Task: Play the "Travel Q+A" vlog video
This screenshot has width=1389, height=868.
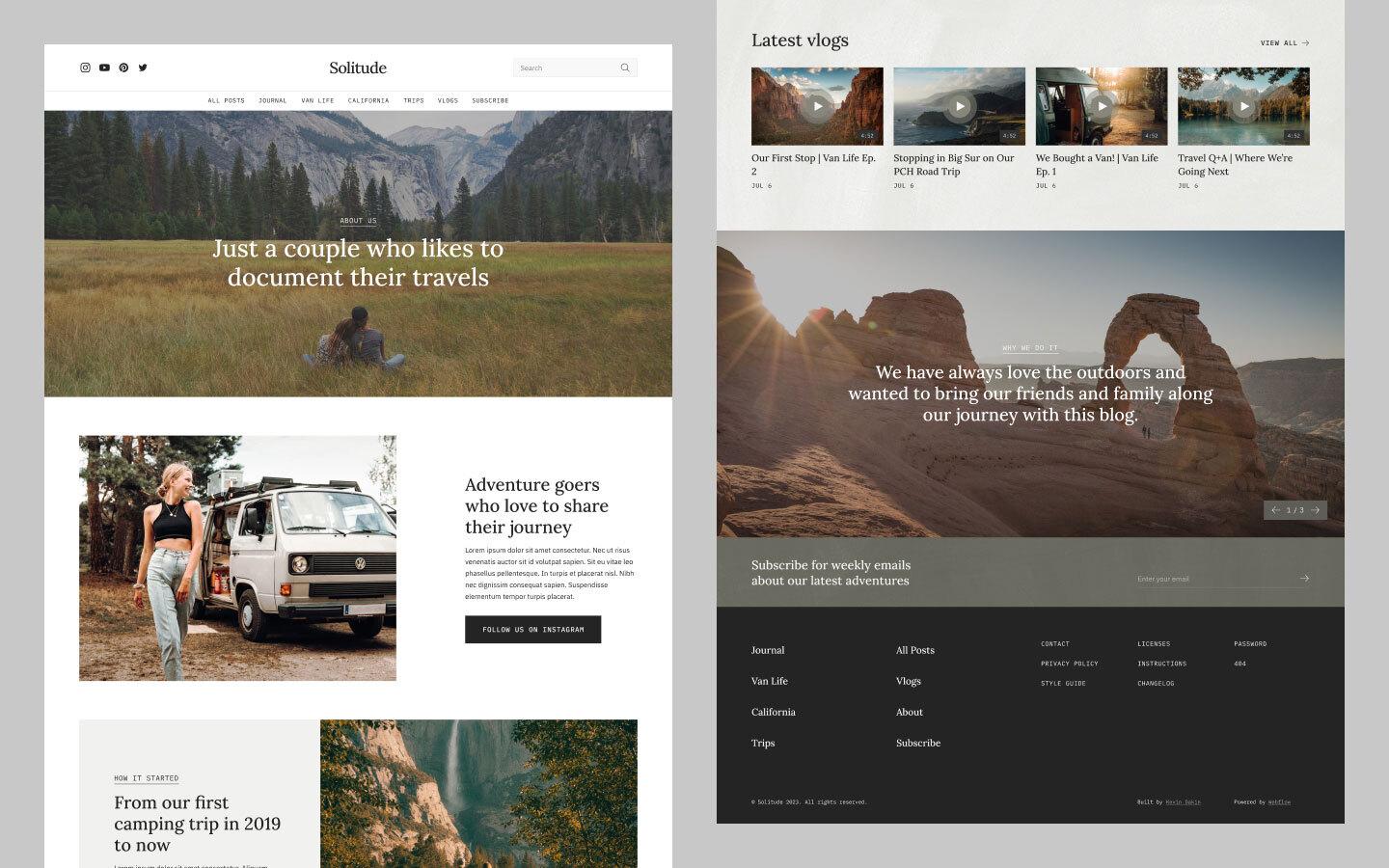Action: coord(1243,105)
